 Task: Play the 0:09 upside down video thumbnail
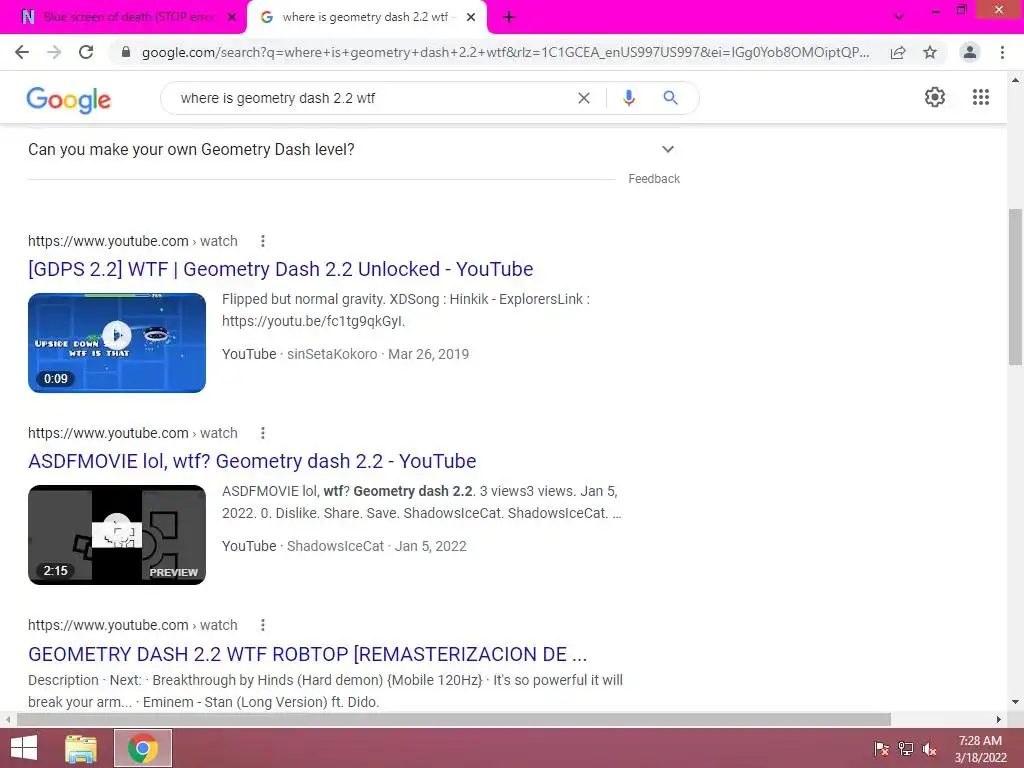(117, 343)
